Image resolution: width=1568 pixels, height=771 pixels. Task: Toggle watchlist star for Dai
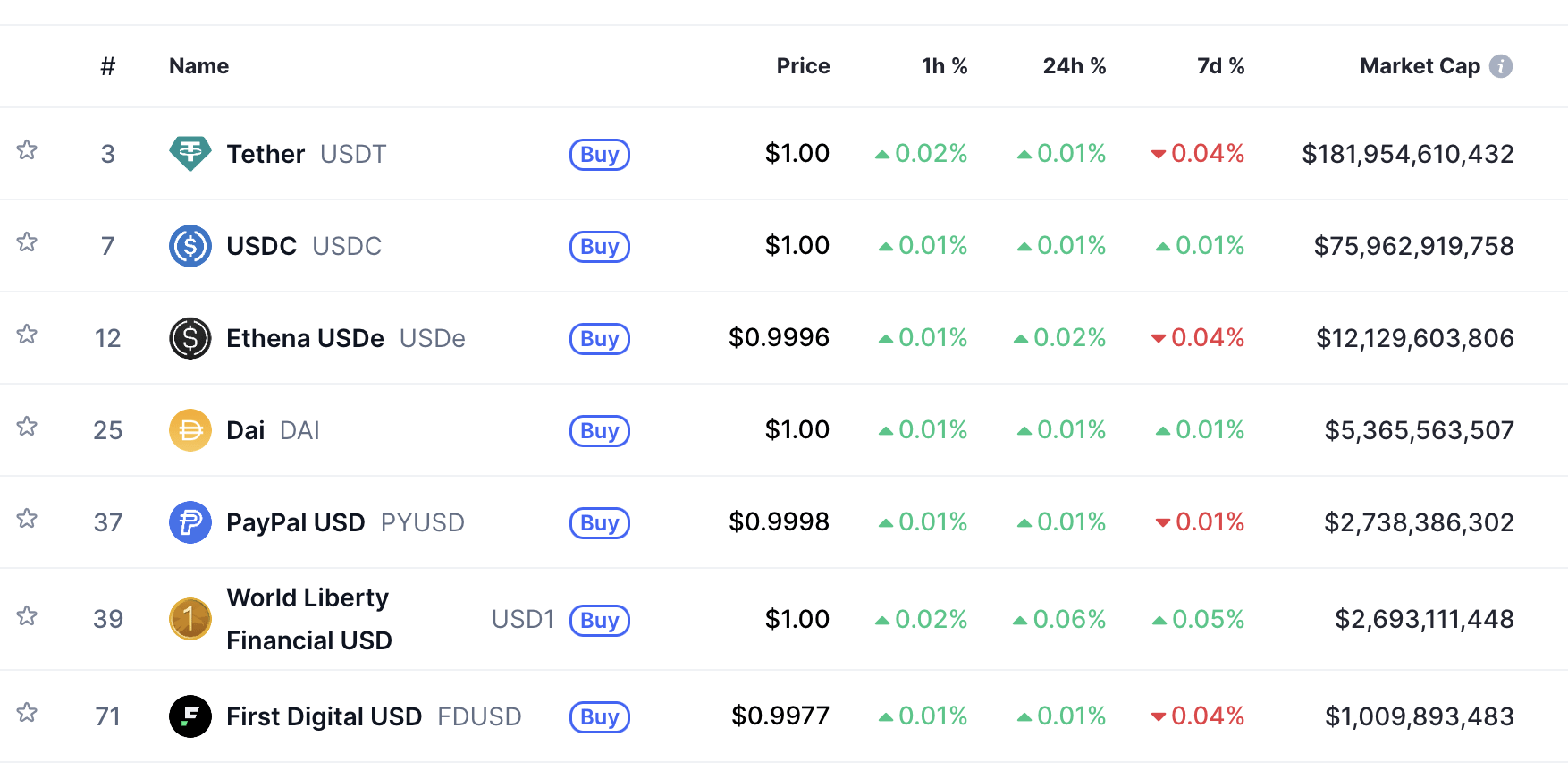27,427
